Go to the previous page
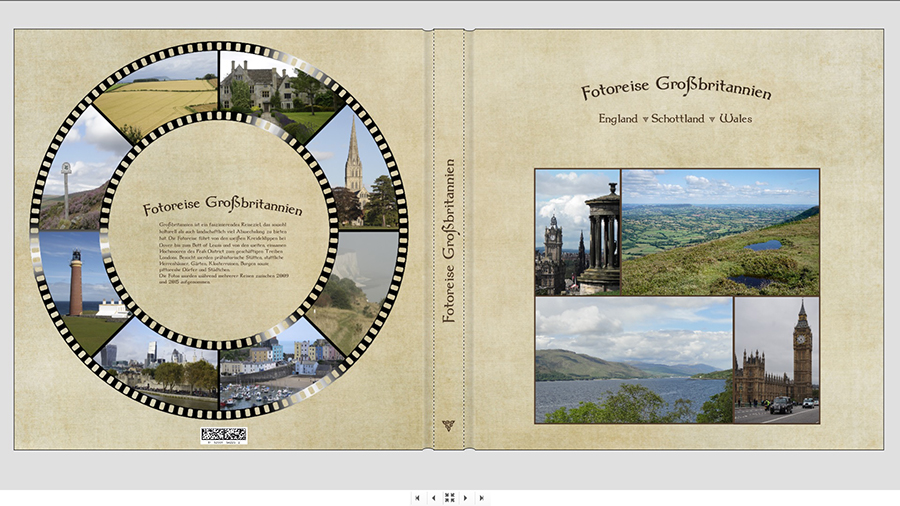The width and height of the screenshot is (900, 506). click(433, 498)
